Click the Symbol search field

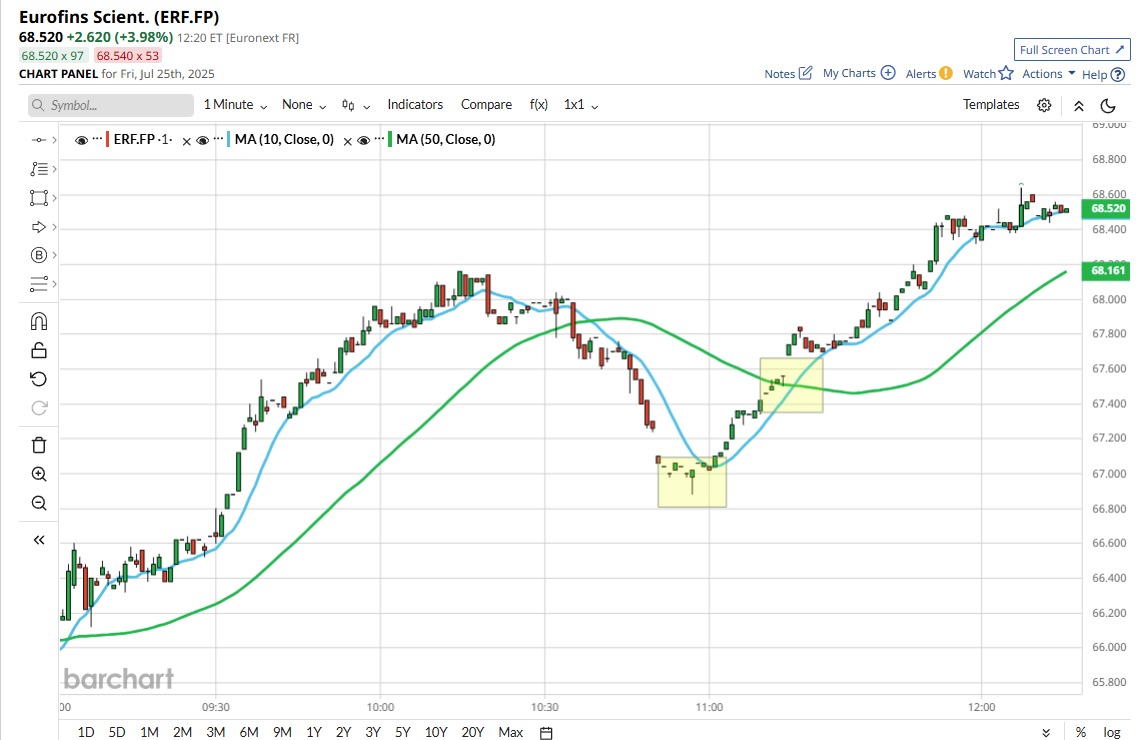pos(111,105)
